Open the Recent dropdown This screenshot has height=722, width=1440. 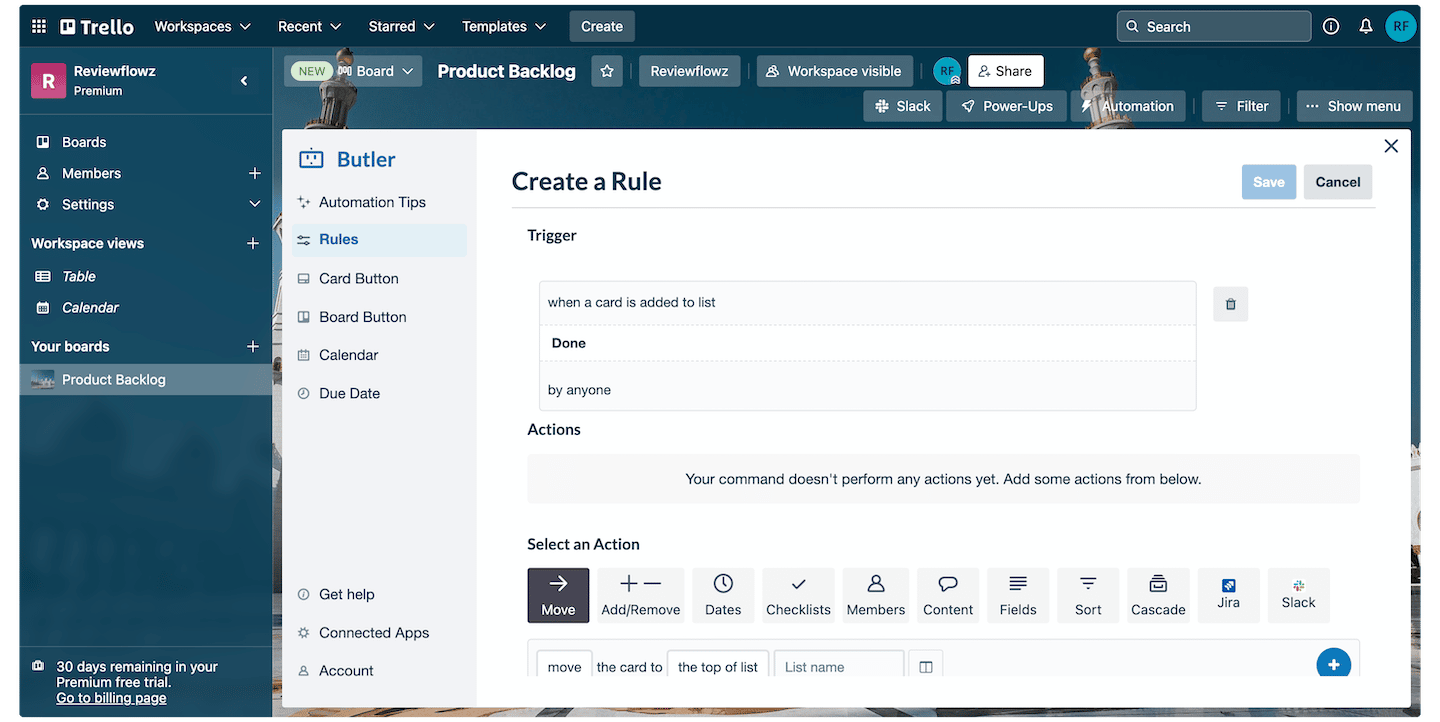(310, 27)
